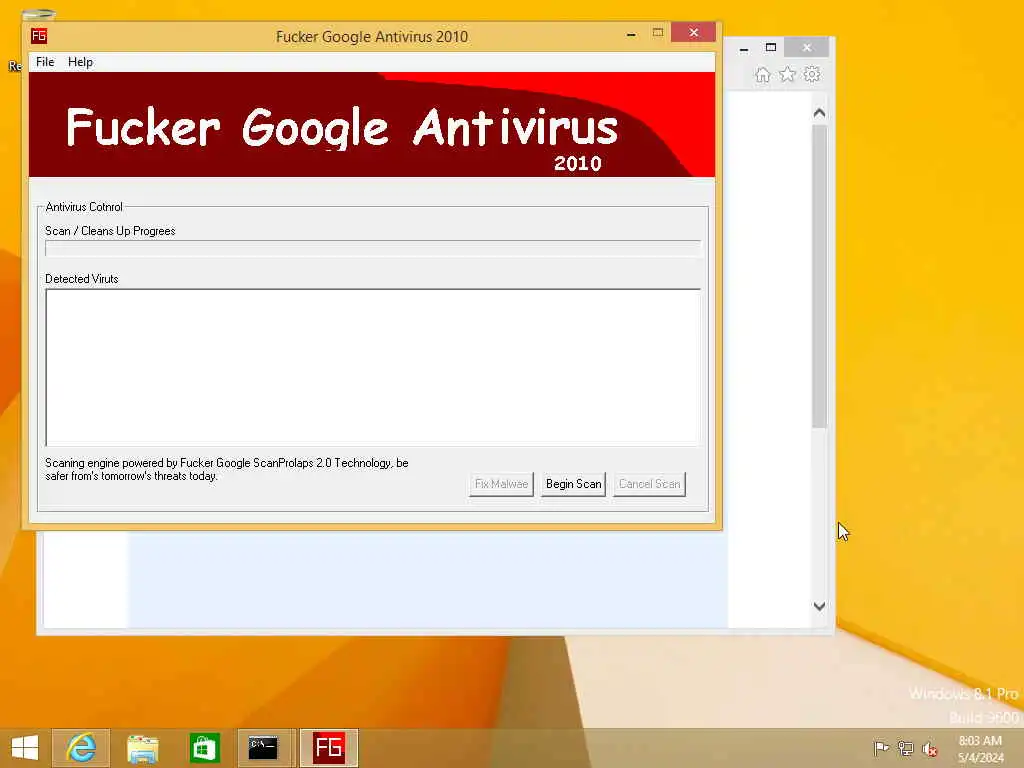Click the home icon in the browser window
This screenshot has height=768, width=1024.
(x=762, y=74)
